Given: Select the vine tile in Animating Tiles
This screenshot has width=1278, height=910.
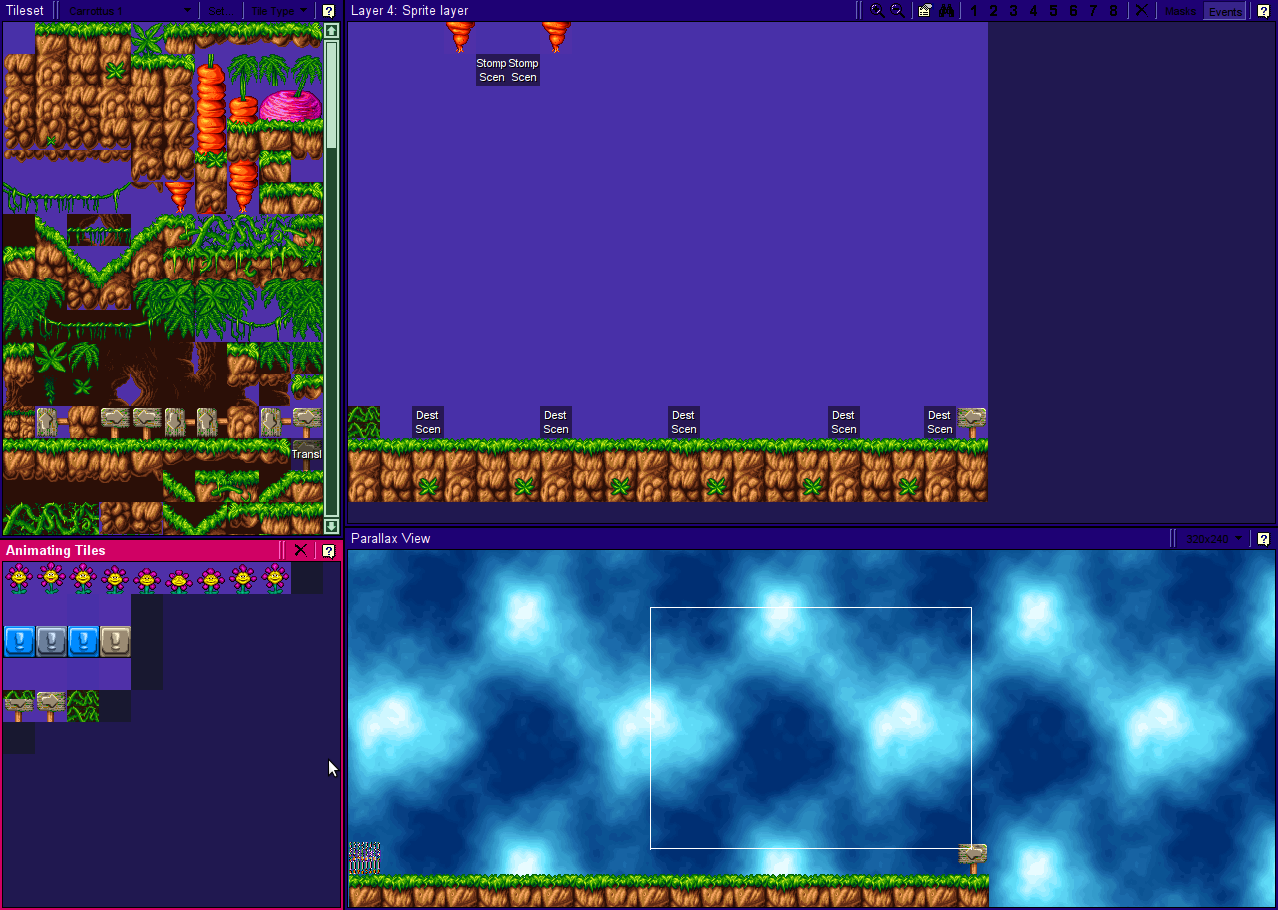Looking at the screenshot, I should (83, 706).
